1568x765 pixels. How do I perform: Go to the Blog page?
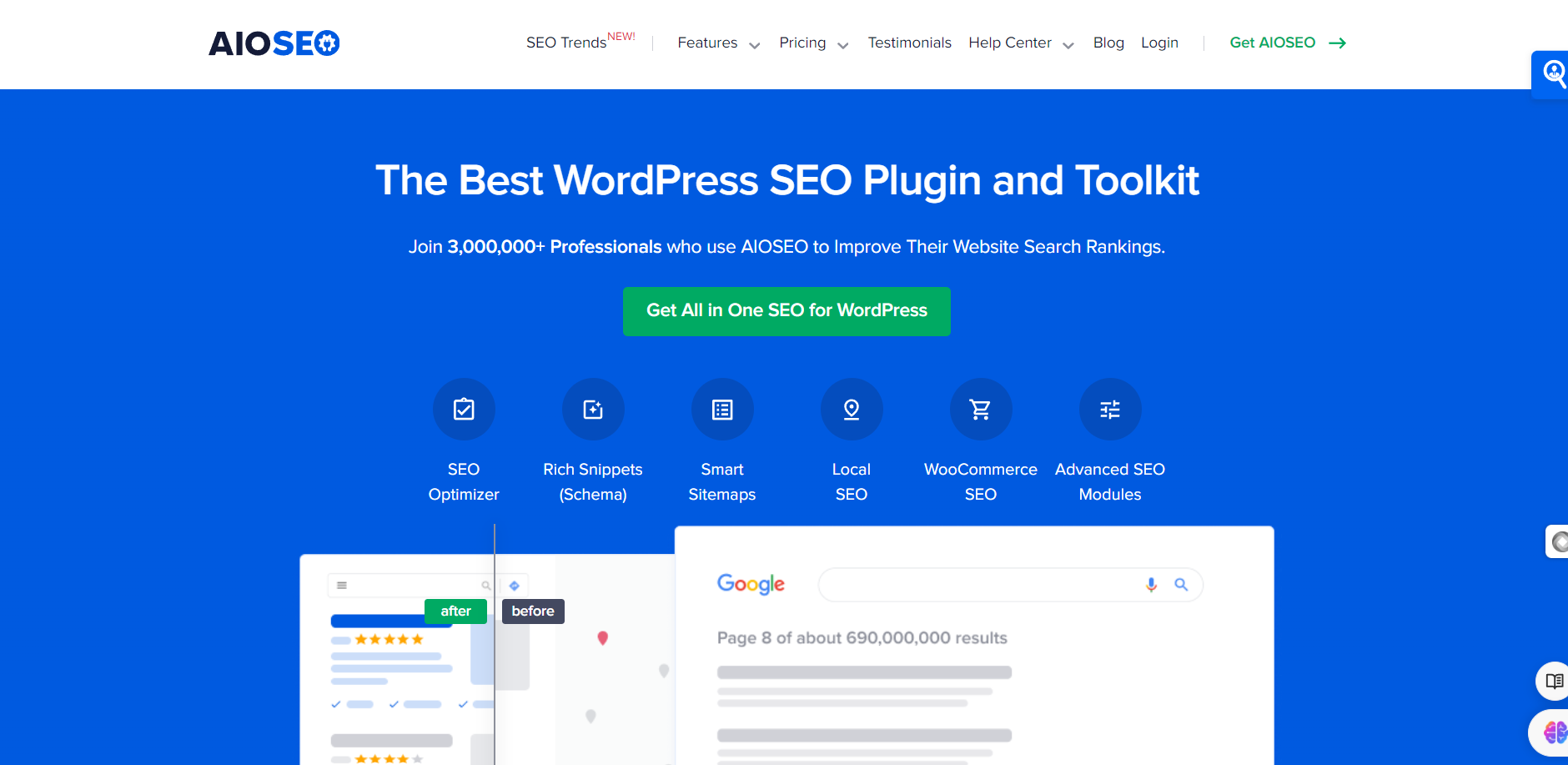pyautogui.click(x=1108, y=43)
